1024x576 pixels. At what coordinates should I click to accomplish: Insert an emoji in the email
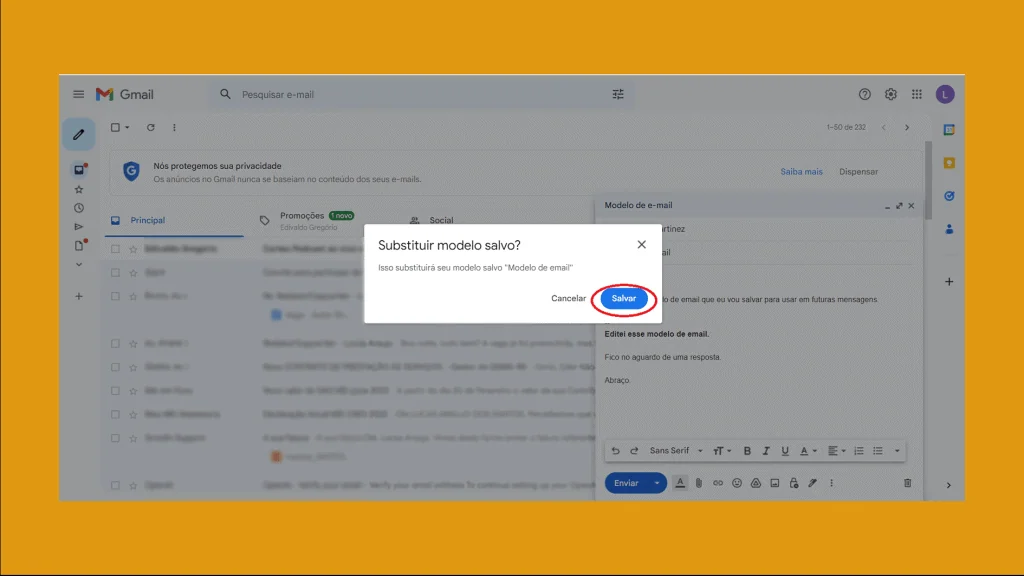(x=737, y=482)
